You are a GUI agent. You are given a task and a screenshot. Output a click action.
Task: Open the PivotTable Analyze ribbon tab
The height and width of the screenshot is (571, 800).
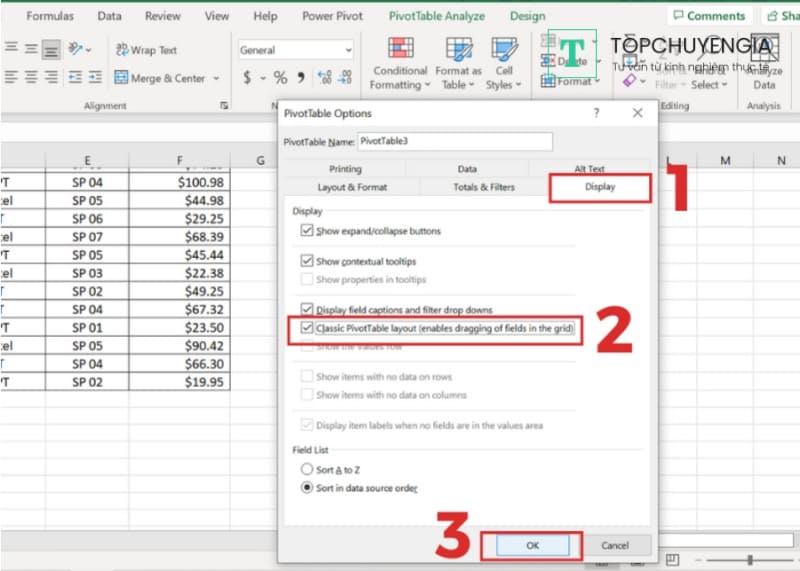pos(435,16)
